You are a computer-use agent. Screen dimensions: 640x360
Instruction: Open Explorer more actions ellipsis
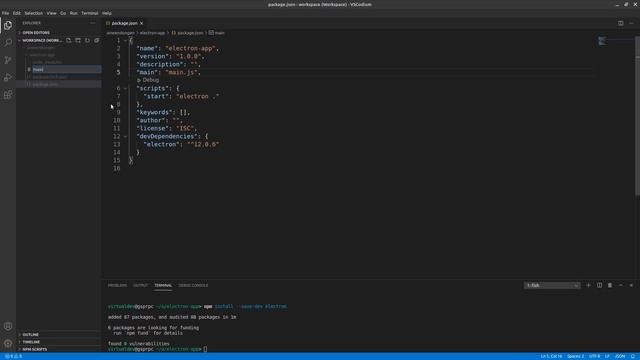(93, 23)
